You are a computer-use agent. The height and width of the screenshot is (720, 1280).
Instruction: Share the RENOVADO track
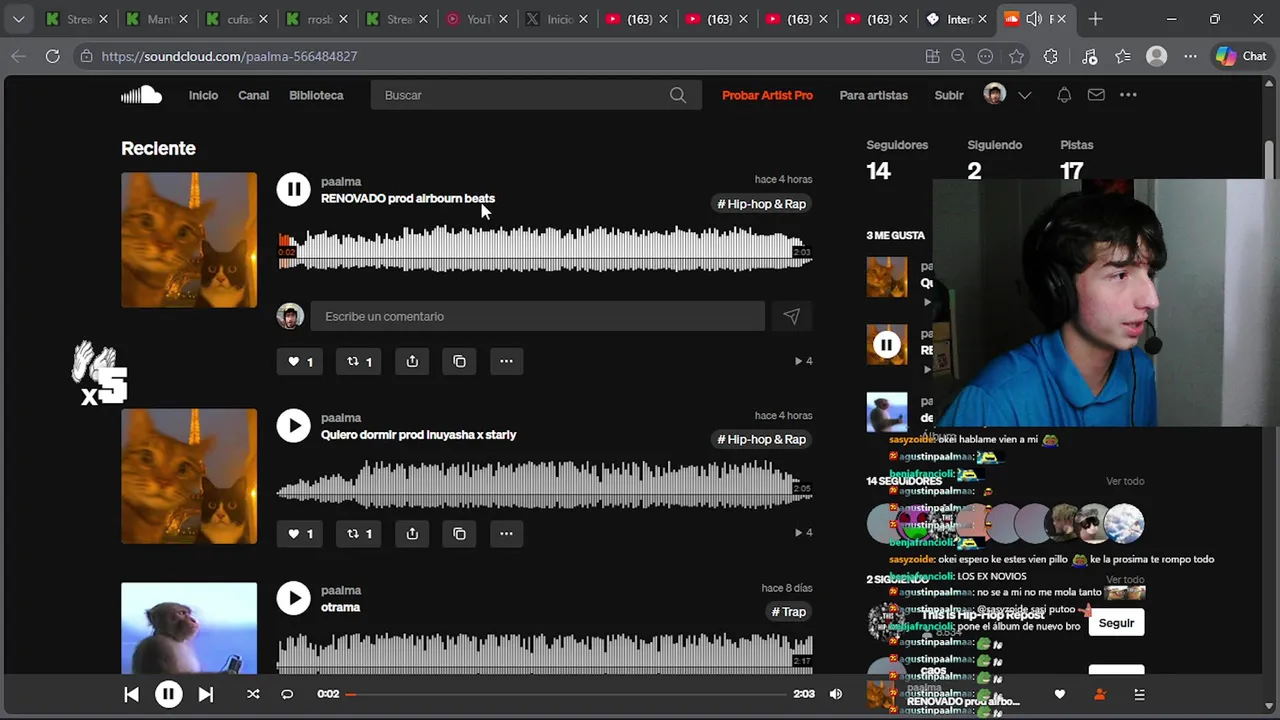click(412, 361)
